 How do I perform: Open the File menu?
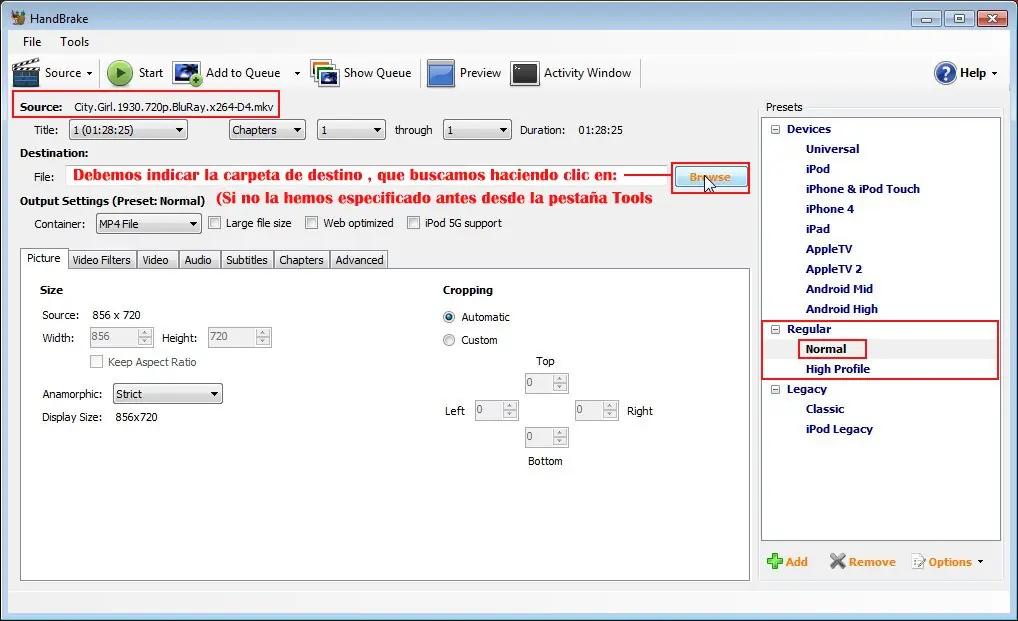[32, 42]
